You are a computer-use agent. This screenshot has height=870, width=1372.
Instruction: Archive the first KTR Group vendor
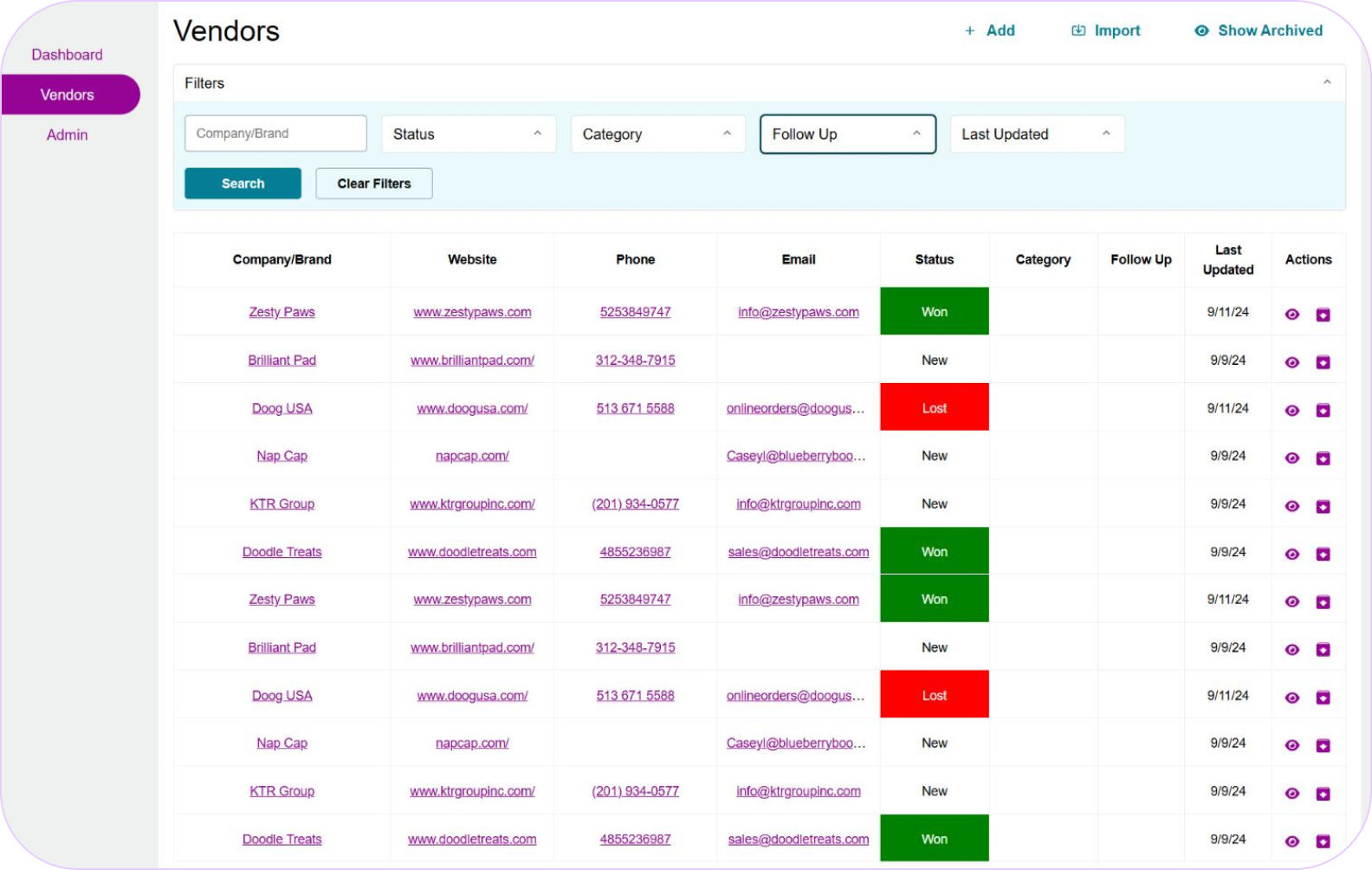pyautogui.click(x=1323, y=506)
